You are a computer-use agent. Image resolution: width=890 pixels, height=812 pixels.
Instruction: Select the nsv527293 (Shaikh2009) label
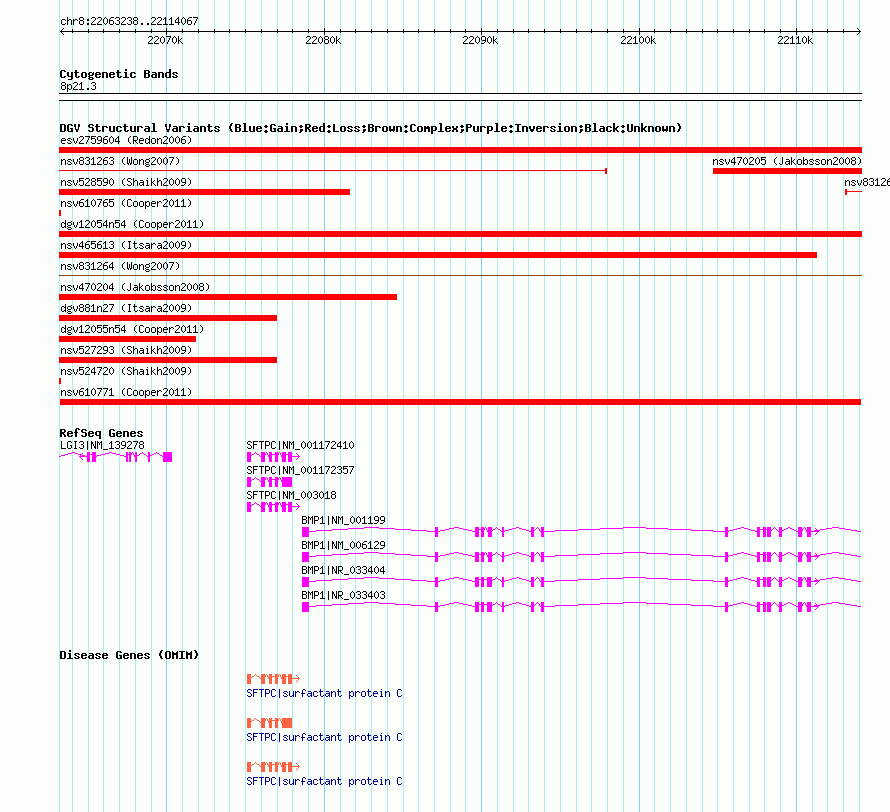click(126, 350)
